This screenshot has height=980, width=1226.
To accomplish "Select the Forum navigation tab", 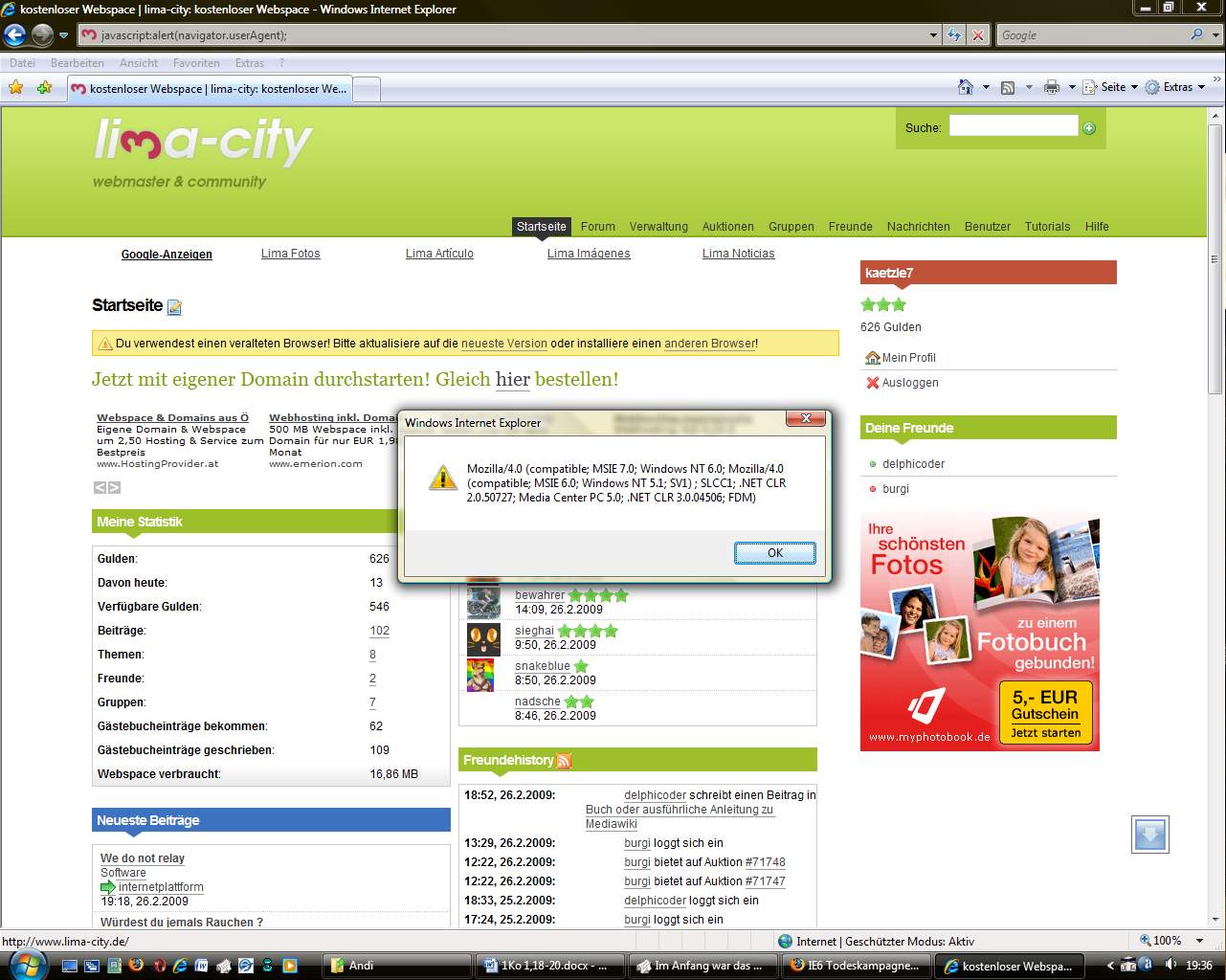I will click(x=597, y=227).
